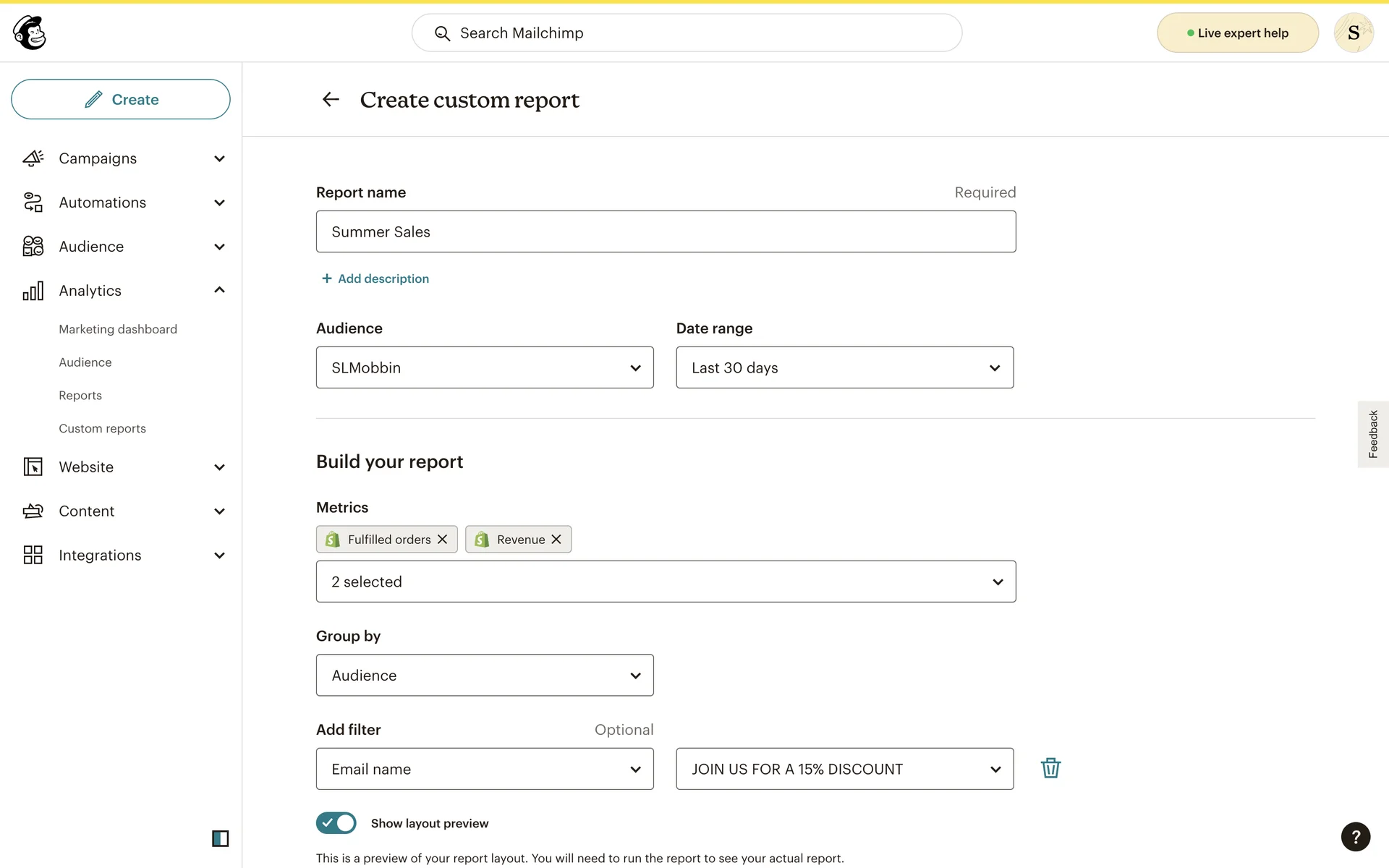Expand the Metrics 2 selected dropdown
Viewport: 1389px width, 868px height.
[x=666, y=582]
